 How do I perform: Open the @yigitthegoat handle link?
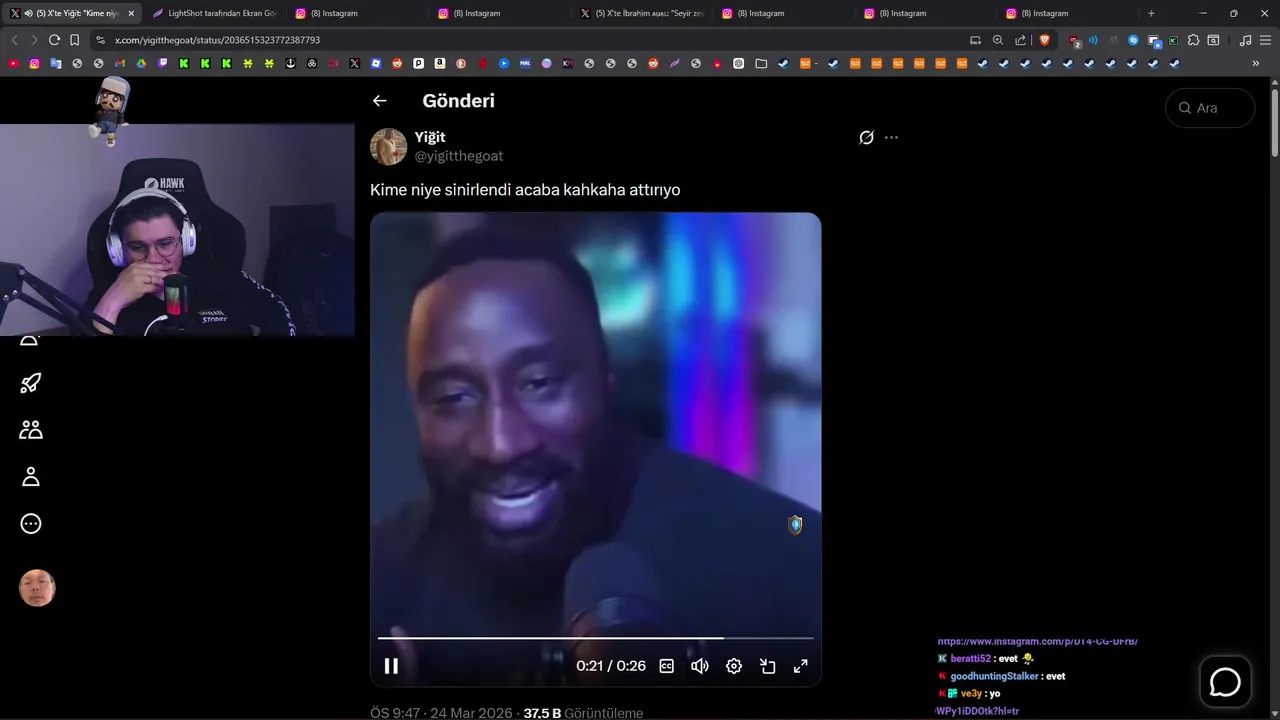click(459, 156)
